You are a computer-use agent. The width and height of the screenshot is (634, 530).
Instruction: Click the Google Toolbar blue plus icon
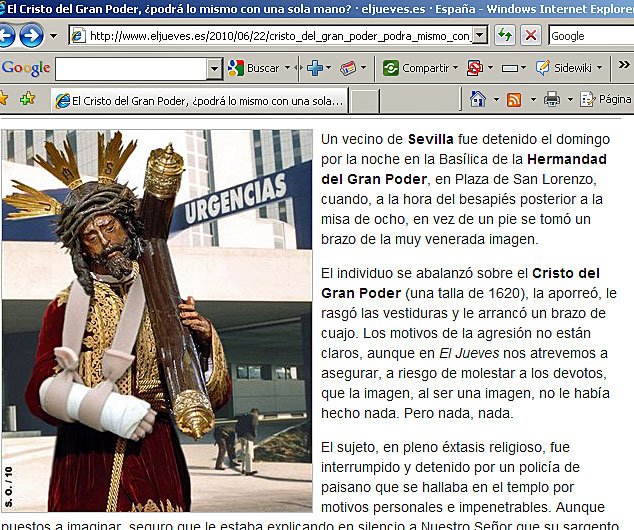pos(314,68)
